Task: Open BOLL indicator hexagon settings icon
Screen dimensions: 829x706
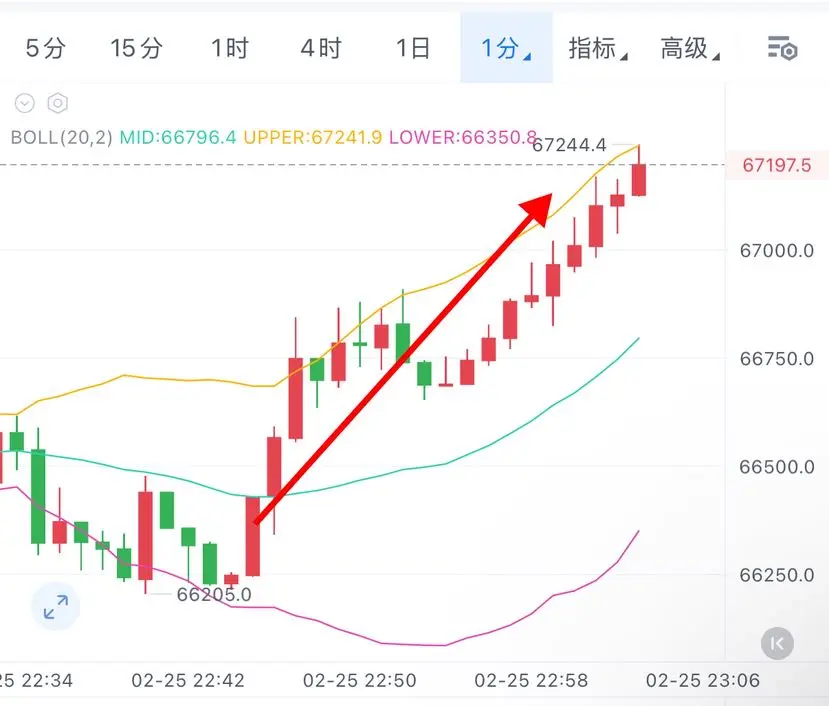Action: tap(58, 103)
